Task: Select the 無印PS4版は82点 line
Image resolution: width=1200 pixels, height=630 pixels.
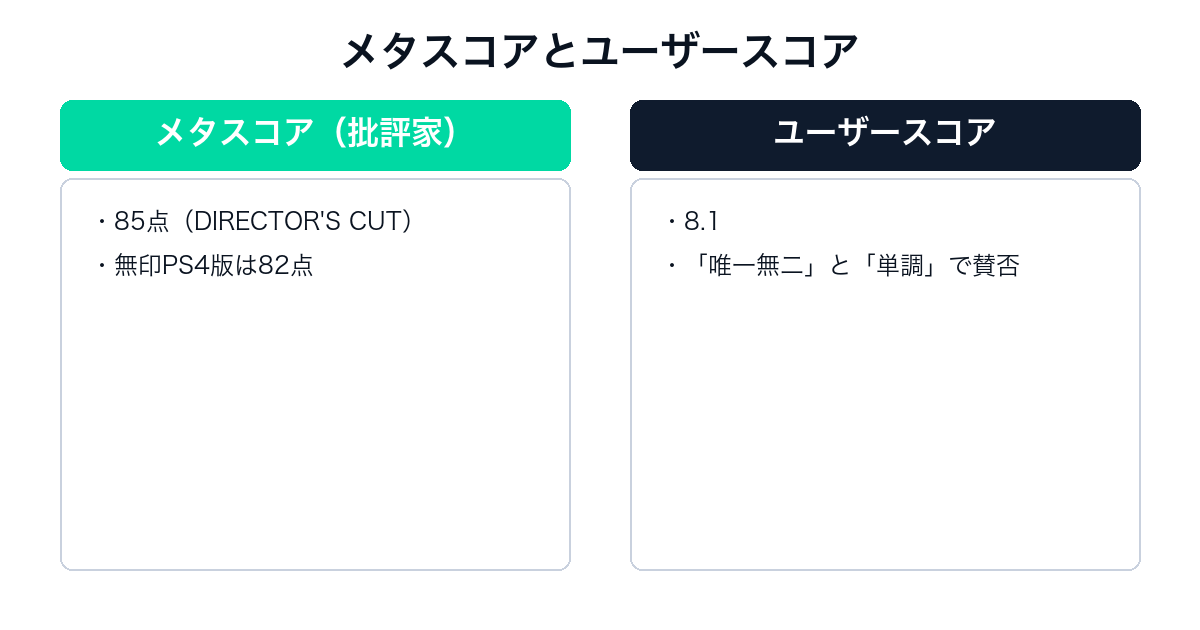Action: click(x=214, y=266)
